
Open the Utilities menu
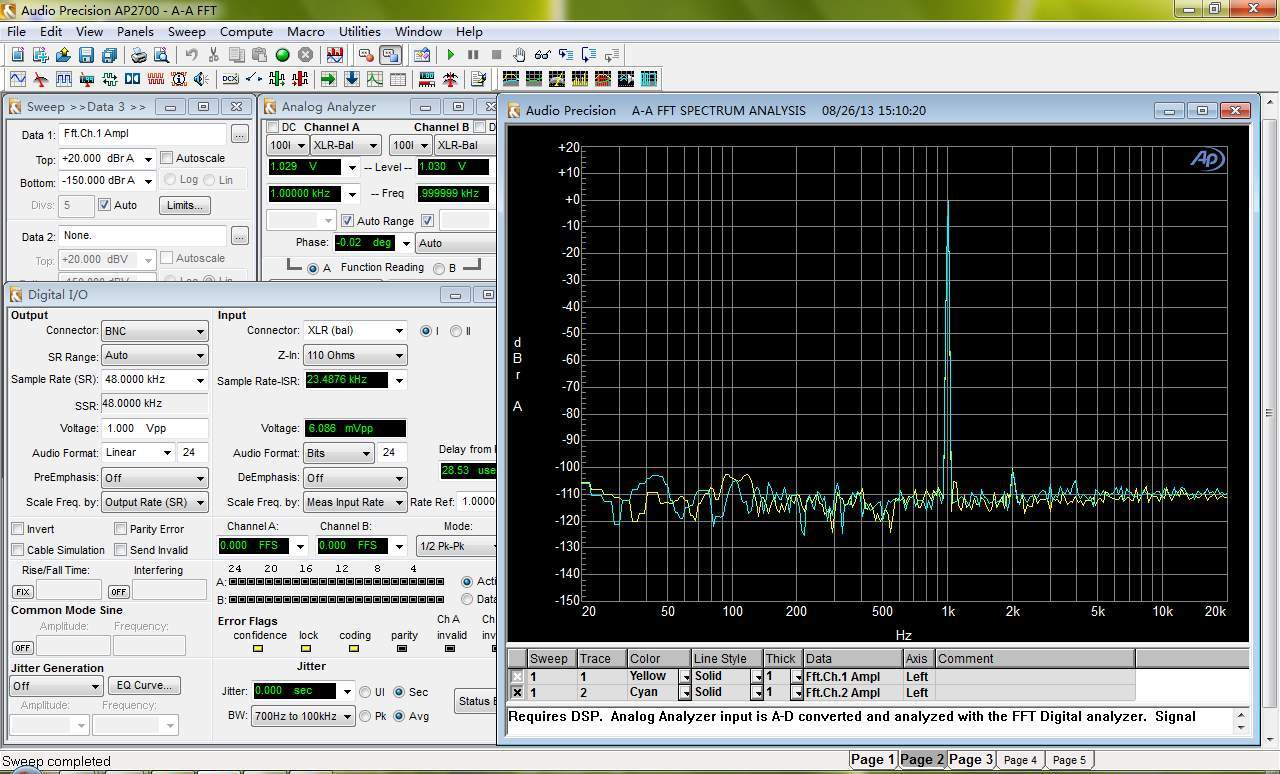360,31
